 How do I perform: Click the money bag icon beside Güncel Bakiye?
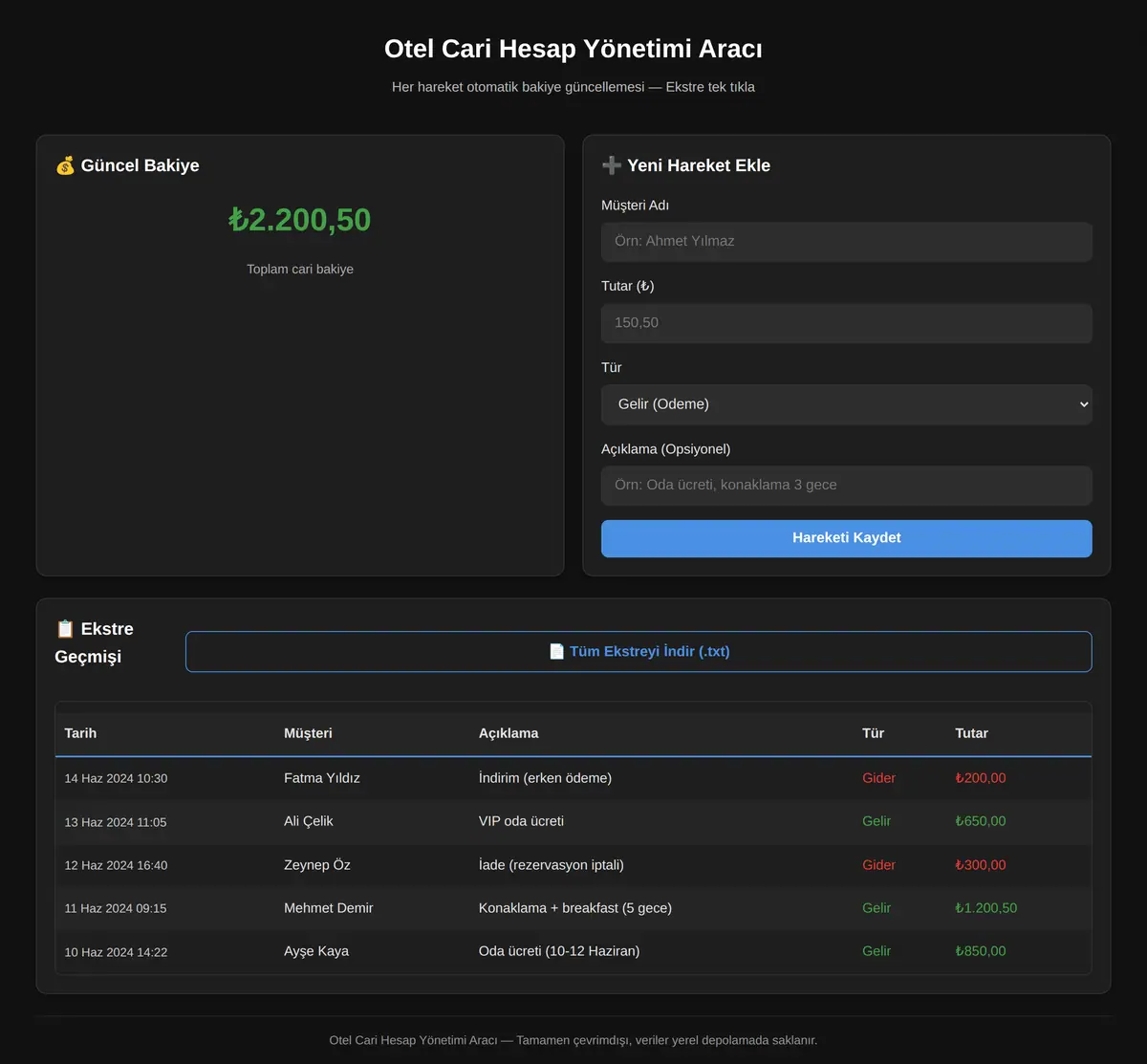pos(65,165)
